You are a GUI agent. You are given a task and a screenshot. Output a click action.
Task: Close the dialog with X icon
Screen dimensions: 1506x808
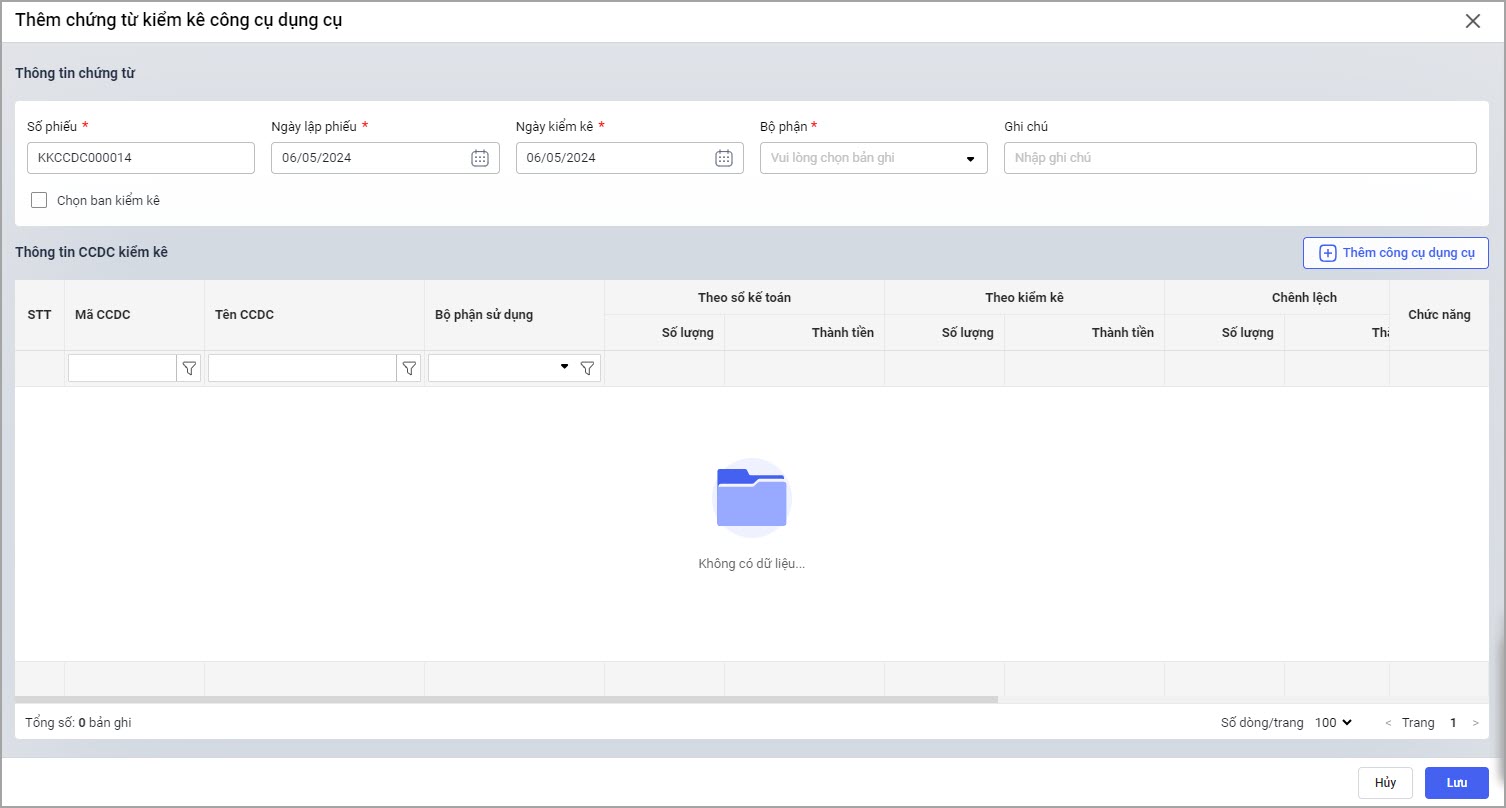tap(1472, 21)
